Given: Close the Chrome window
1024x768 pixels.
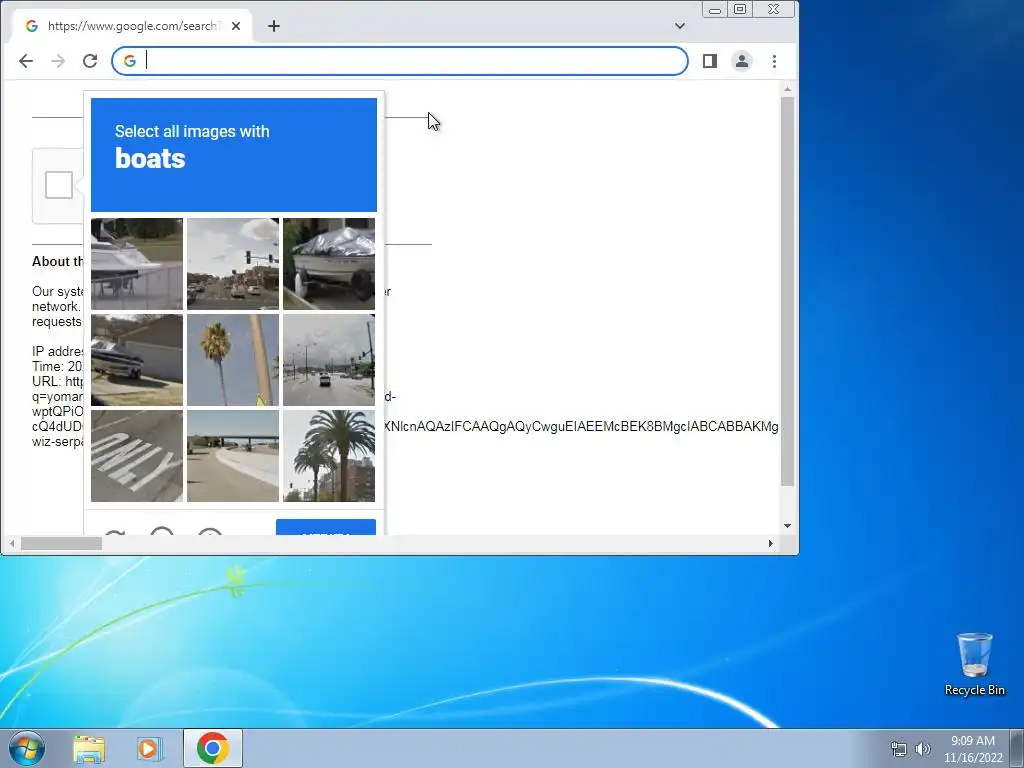Looking at the screenshot, I should pyautogui.click(x=774, y=9).
